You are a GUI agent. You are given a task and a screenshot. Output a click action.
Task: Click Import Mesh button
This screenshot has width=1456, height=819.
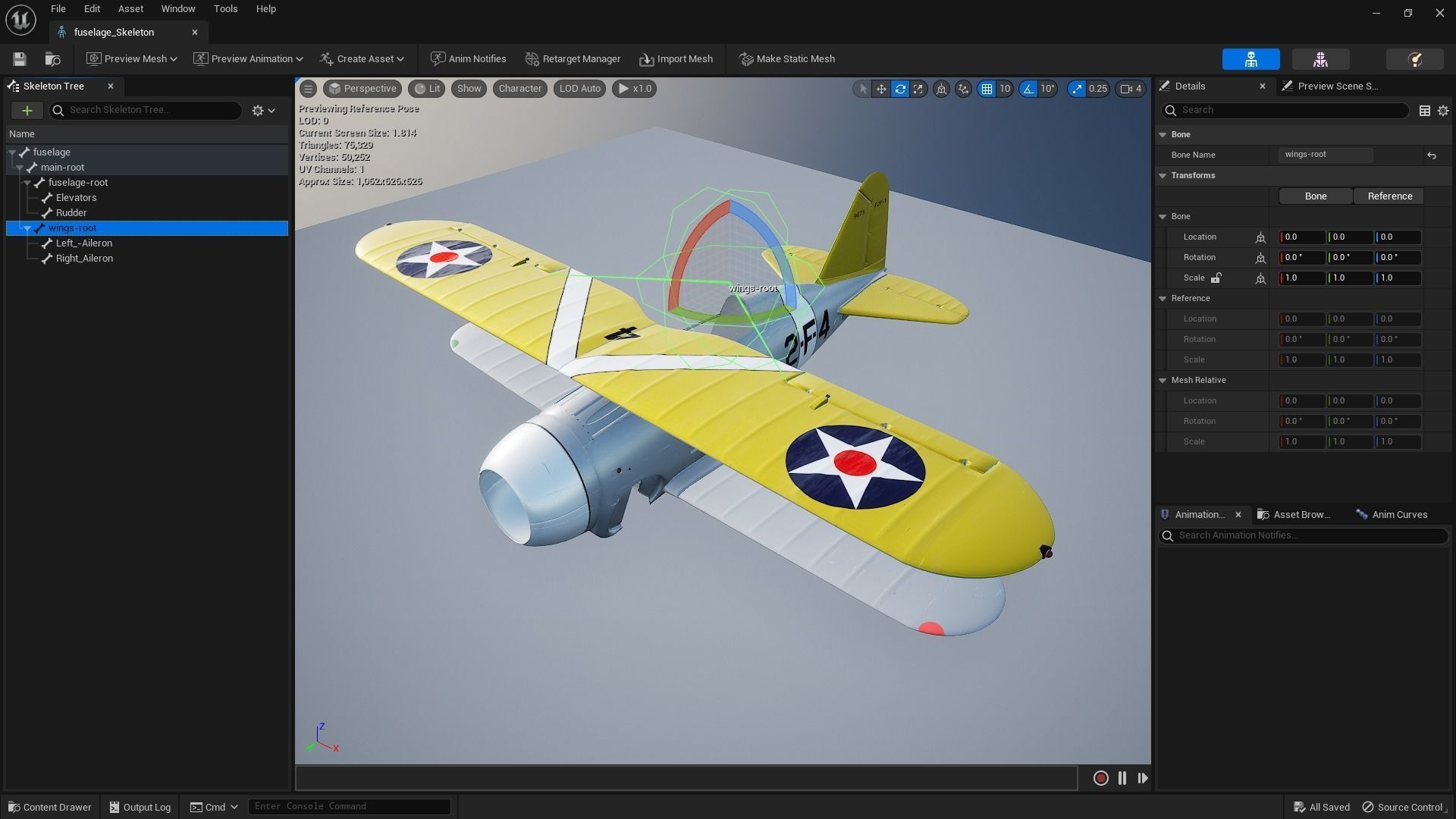(676, 59)
